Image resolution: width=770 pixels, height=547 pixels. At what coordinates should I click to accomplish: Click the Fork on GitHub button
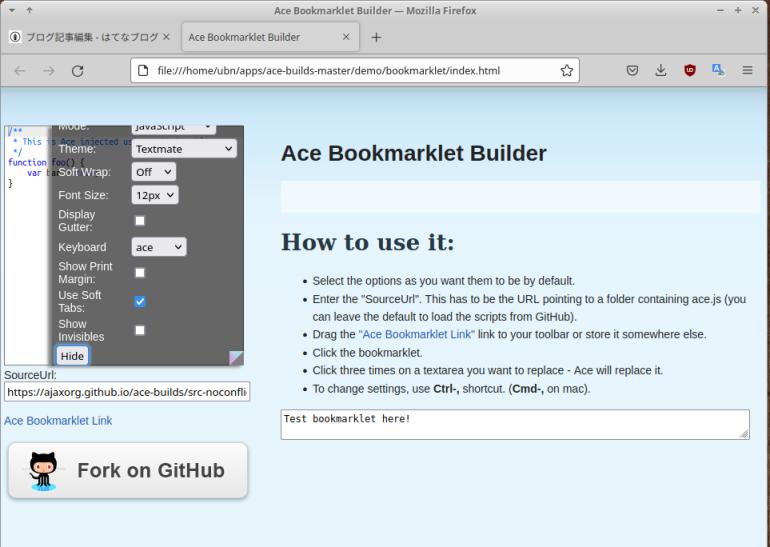coord(128,470)
